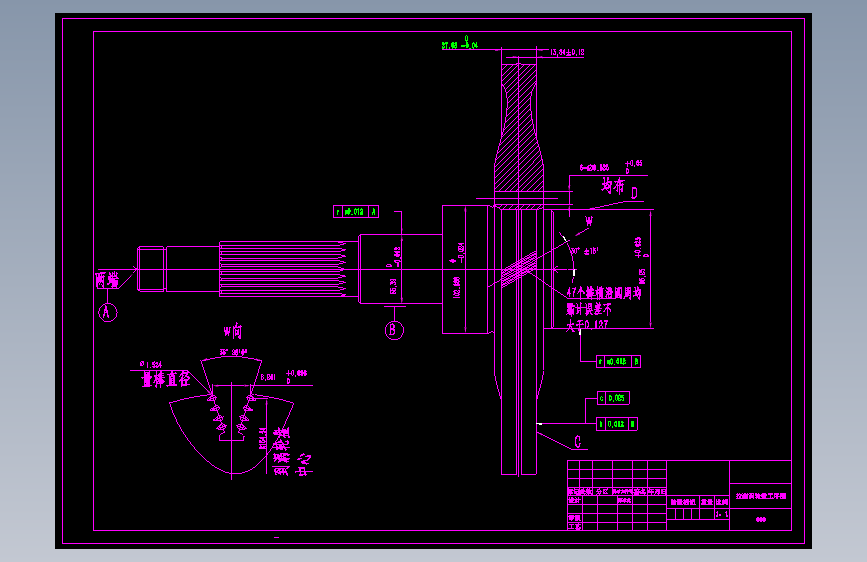Select the '均布' annotation text
Image resolution: width=867 pixels, height=562 pixels.
click(613, 185)
